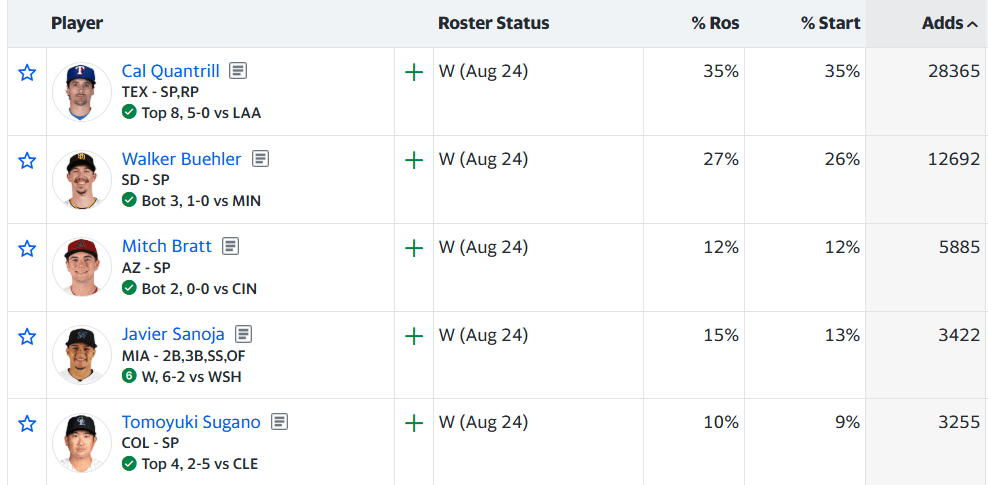Screen dimensions: 988x485
Task: Open the Tomoyuki Sugano player link
Action: pyautogui.click(x=191, y=421)
